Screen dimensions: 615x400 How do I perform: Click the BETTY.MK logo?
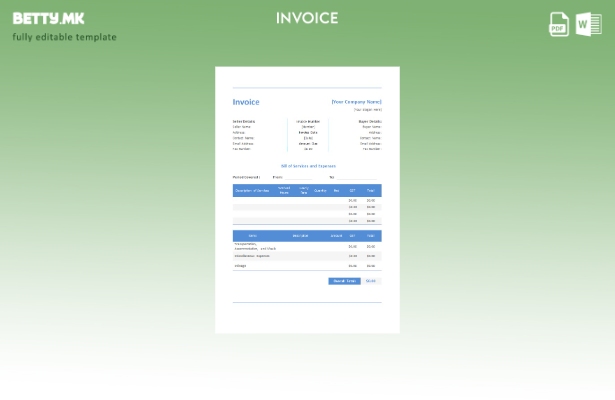(49, 18)
